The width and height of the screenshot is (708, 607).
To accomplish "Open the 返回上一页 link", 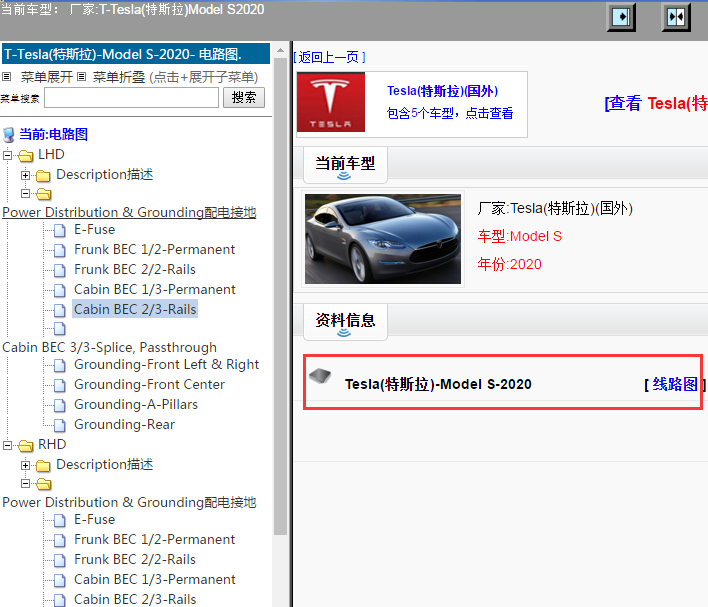I will [x=329, y=57].
